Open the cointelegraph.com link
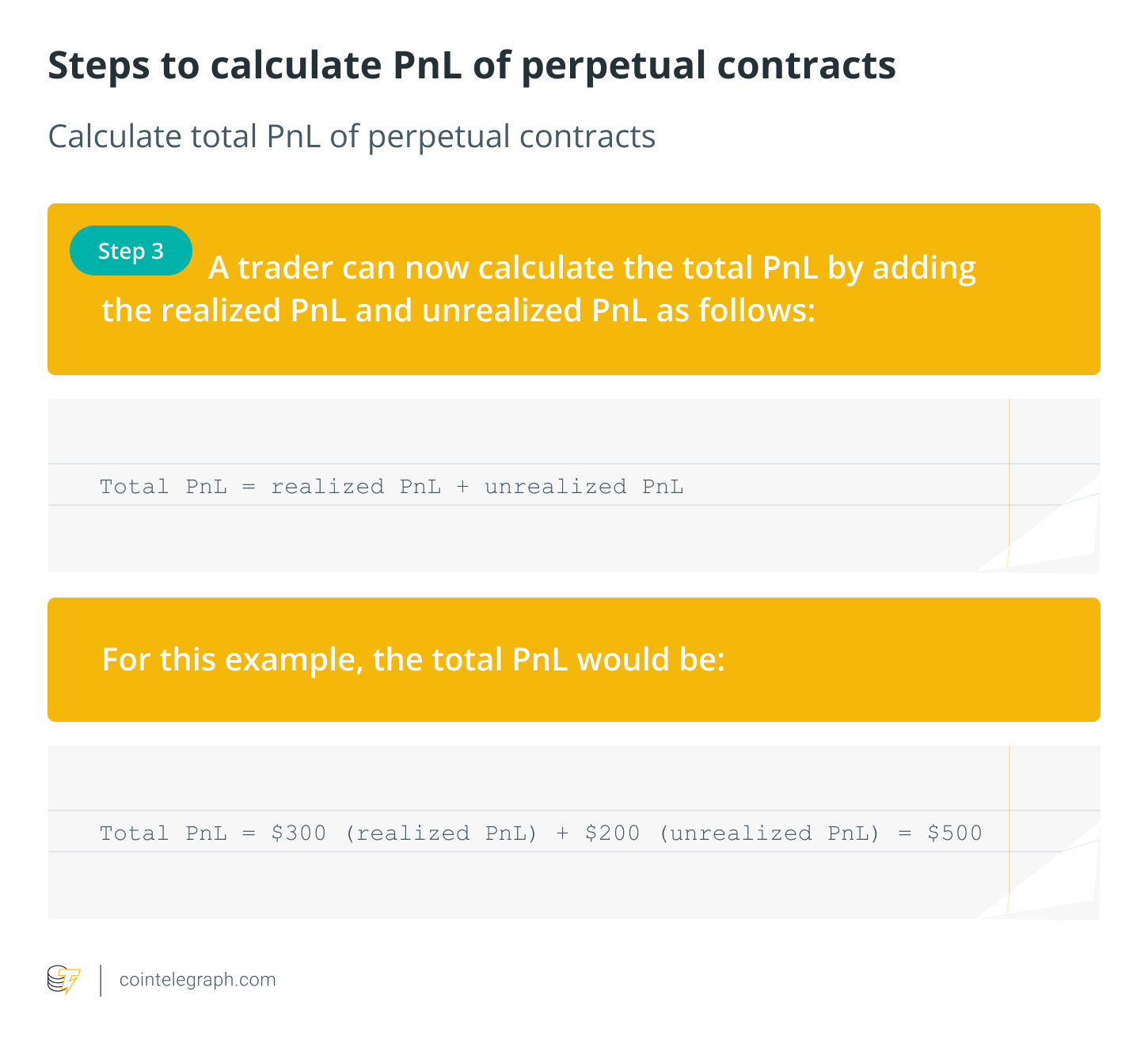This screenshot has width=1148, height=1044. coord(197,980)
